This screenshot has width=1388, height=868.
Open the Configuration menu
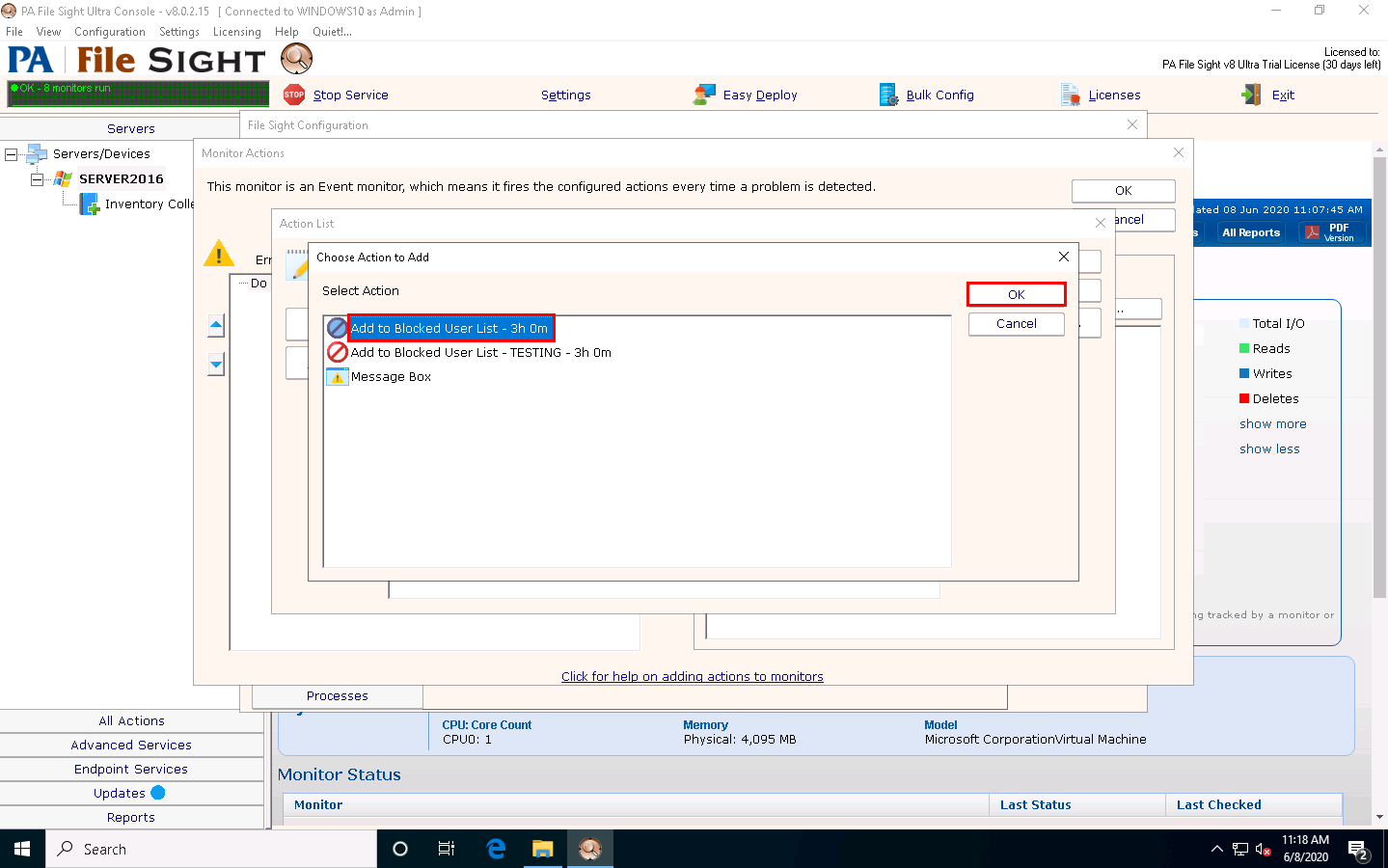[x=110, y=32]
